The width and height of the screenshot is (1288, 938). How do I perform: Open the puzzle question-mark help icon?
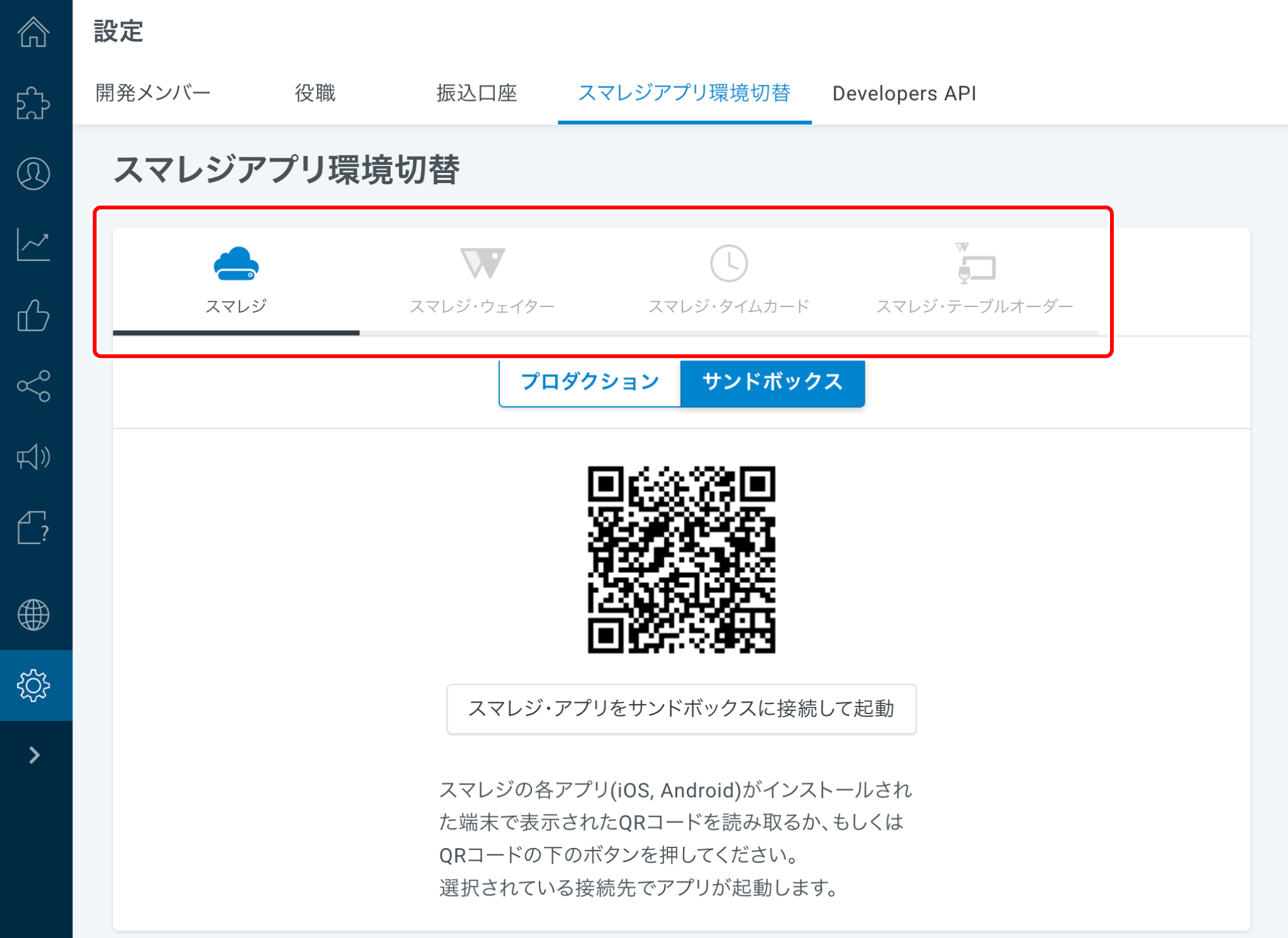click(34, 527)
